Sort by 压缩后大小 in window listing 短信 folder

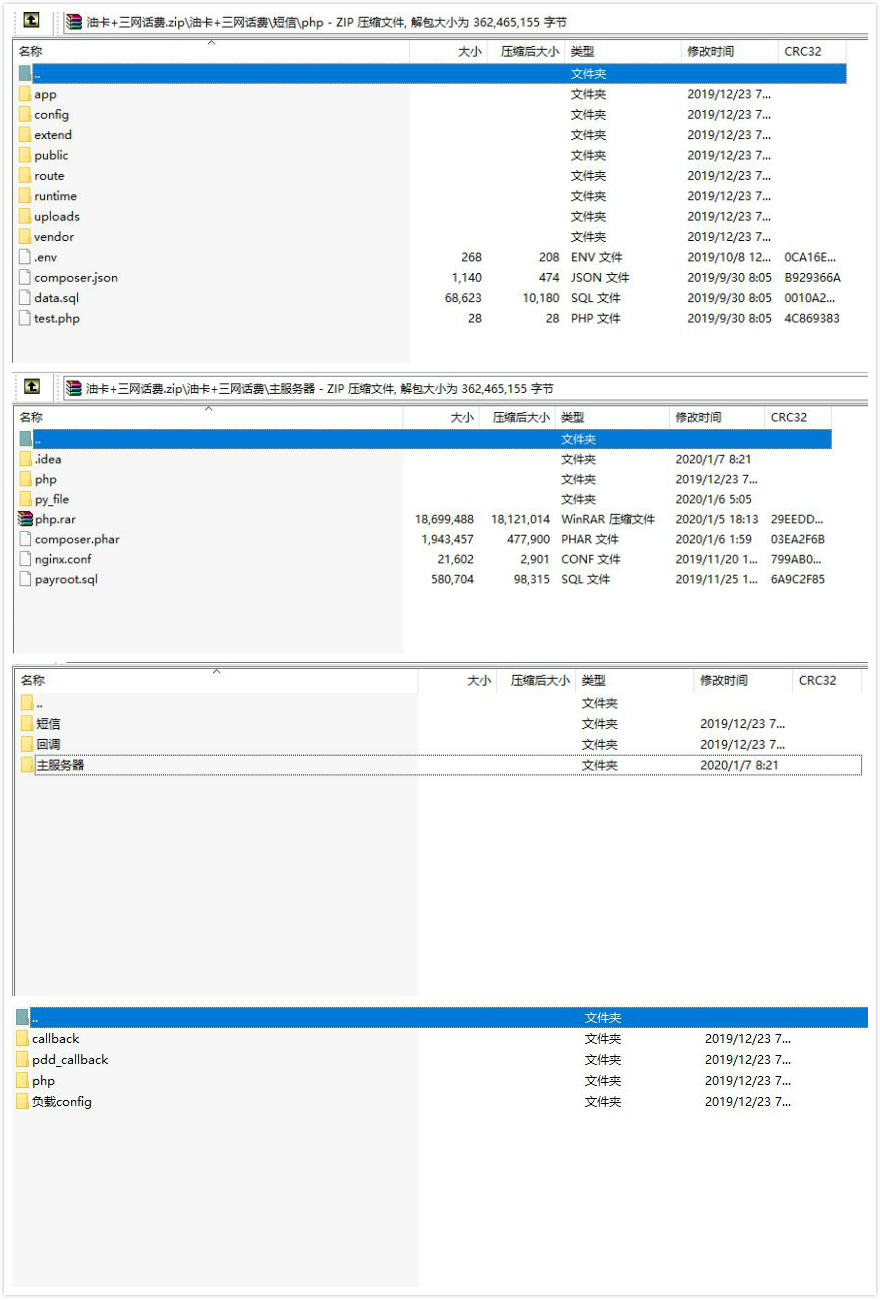pos(536,680)
